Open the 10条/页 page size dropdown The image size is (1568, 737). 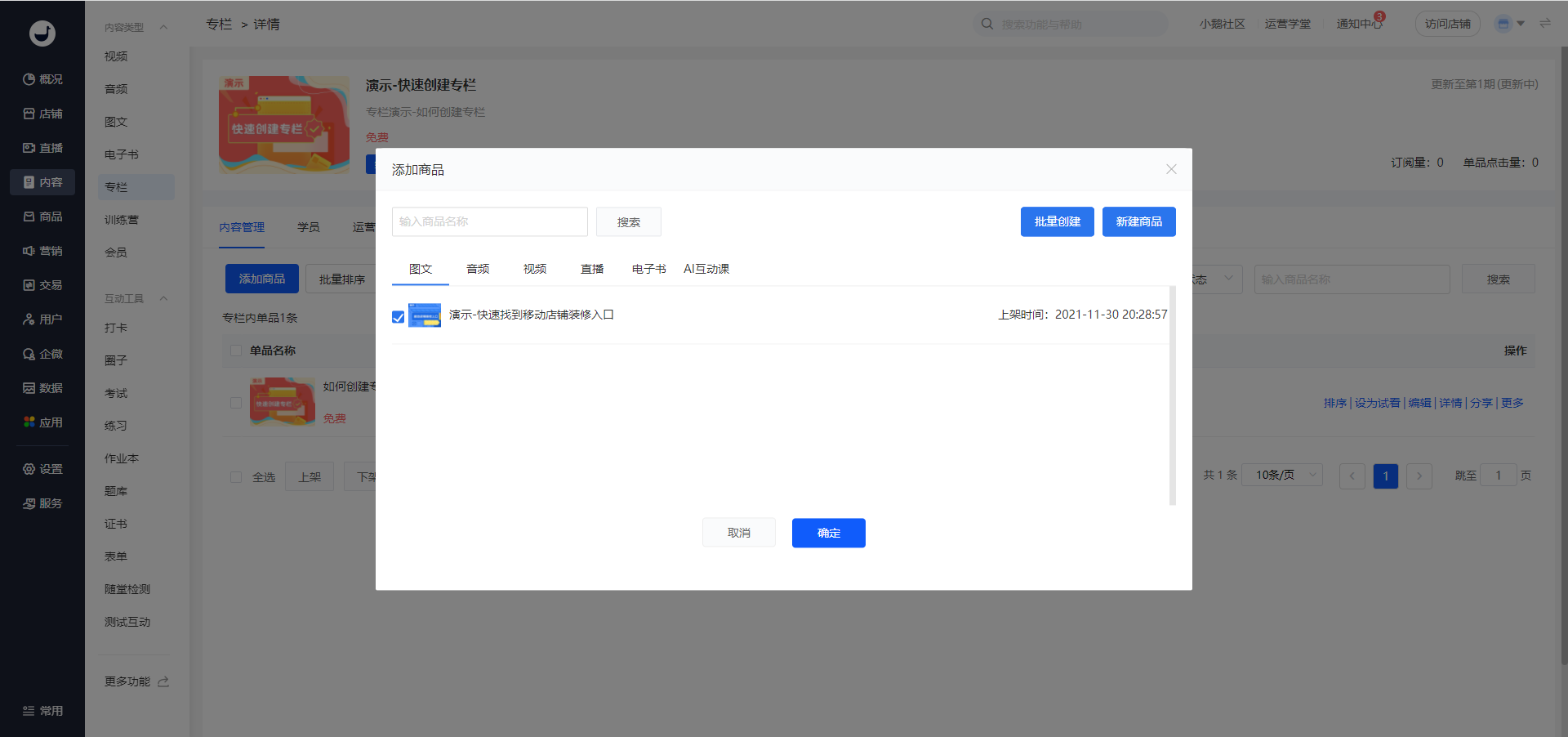tap(1281, 476)
